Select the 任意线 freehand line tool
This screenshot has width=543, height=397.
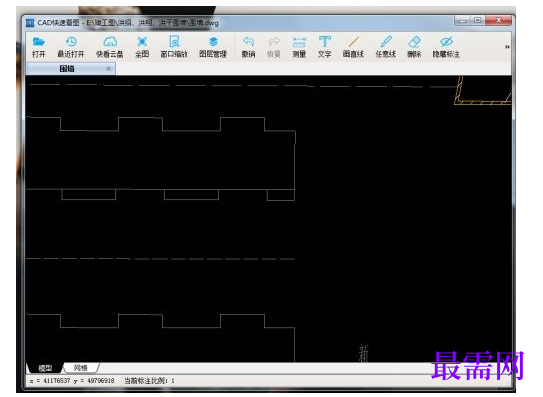[385, 47]
